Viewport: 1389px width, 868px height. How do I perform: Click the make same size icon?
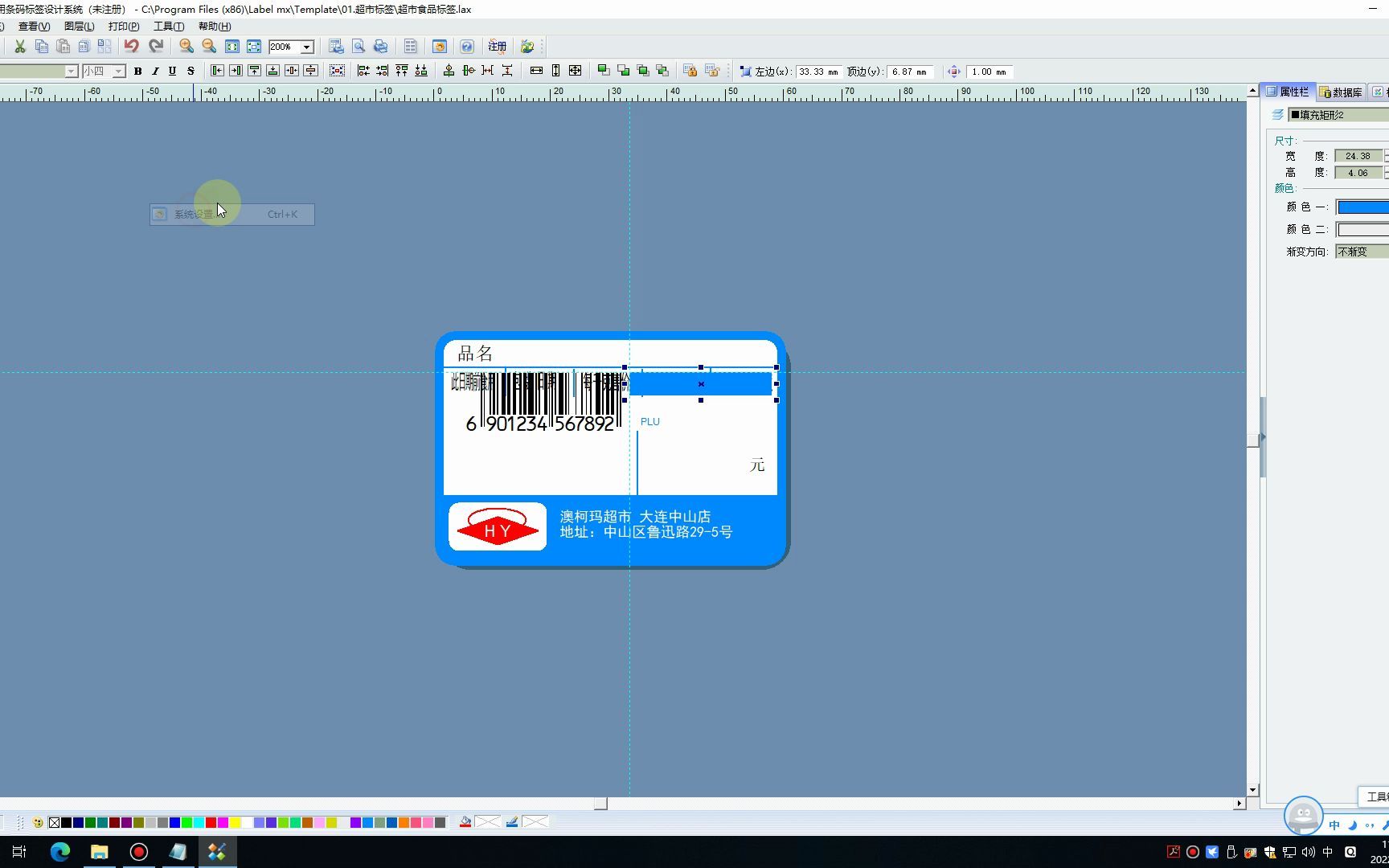coord(575,71)
